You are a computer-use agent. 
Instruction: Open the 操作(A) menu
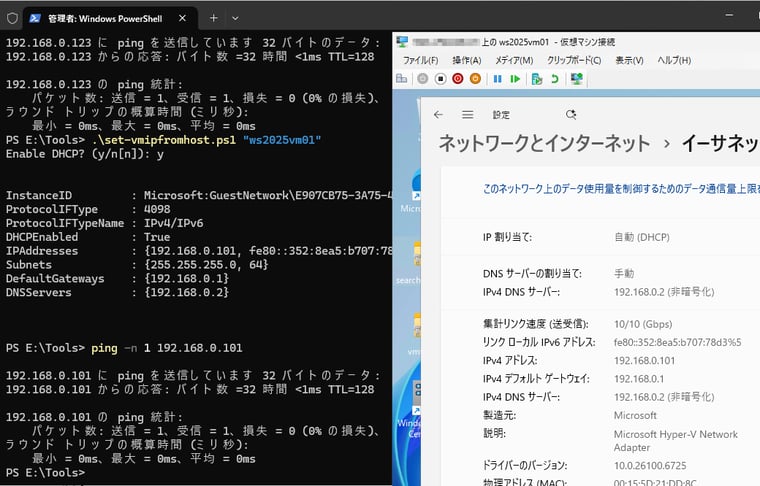(467, 60)
